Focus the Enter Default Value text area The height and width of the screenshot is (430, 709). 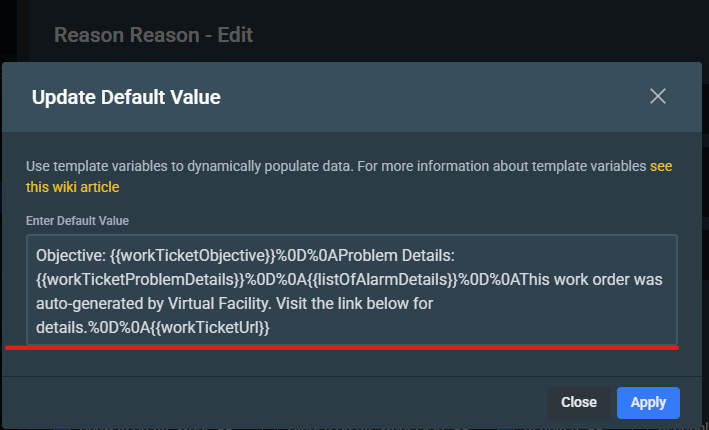coord(352,290)
